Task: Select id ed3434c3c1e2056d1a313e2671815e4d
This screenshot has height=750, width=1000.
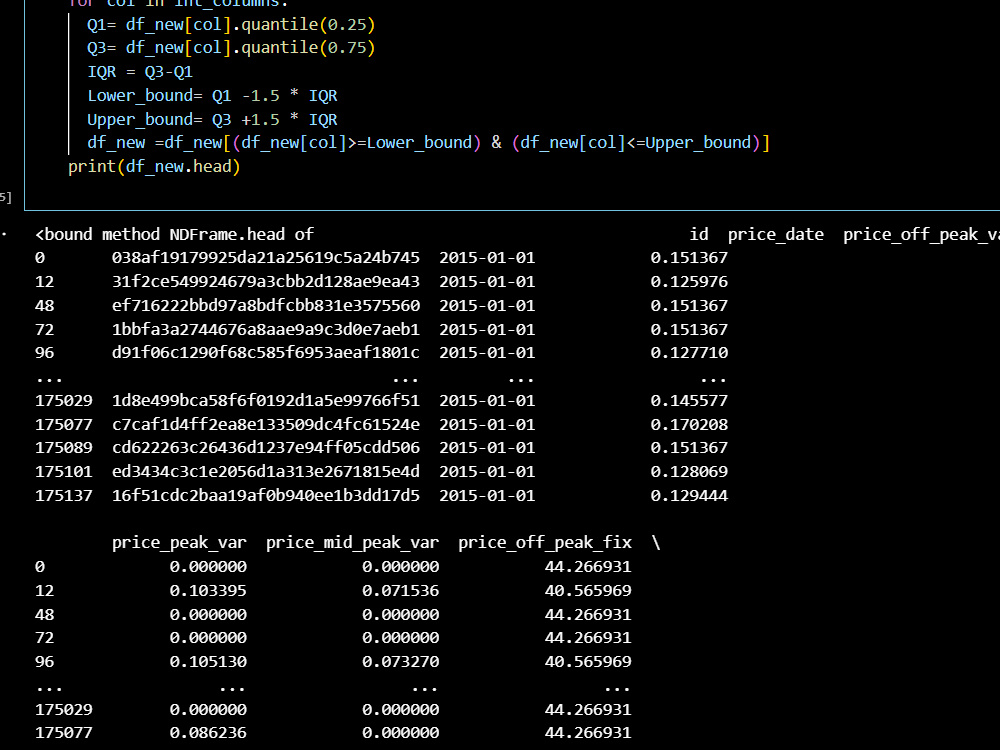Action: pos(266,472)
